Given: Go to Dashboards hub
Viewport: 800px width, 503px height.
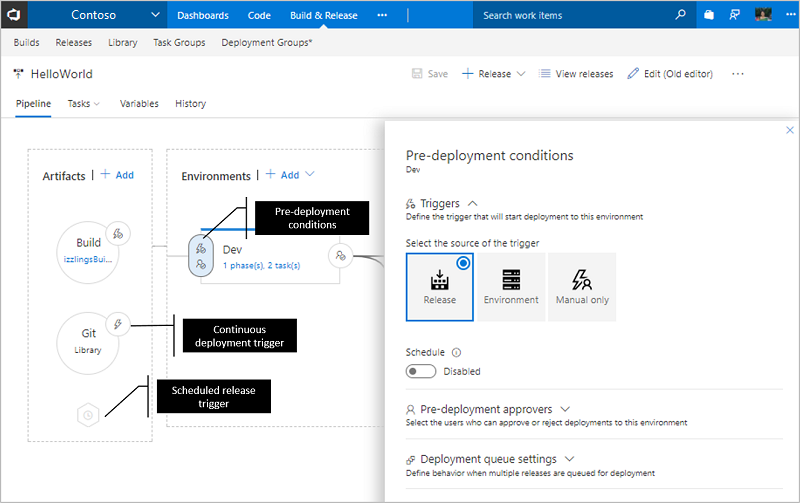Looking at the screenshot, I should [203, 15].
